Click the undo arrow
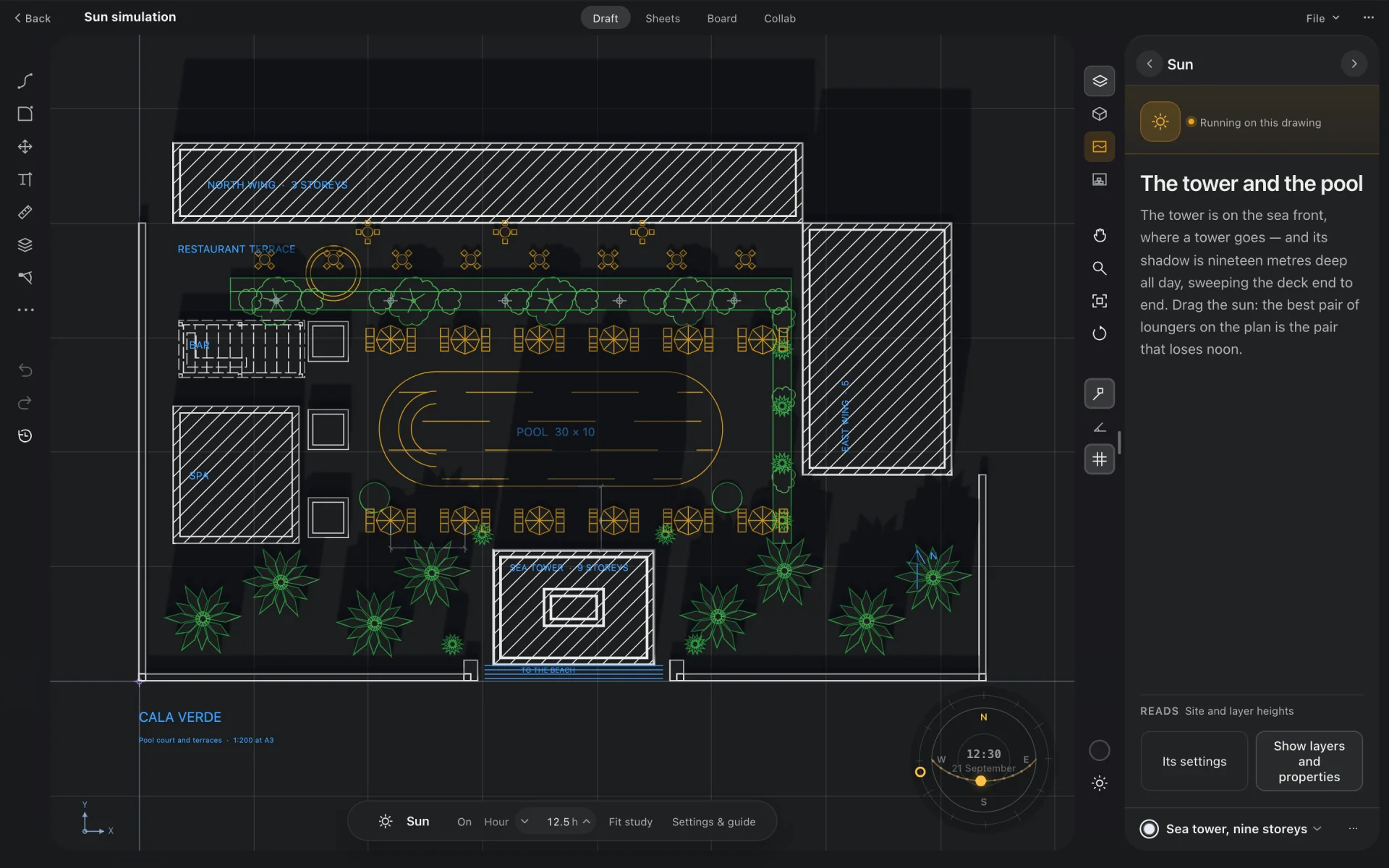This screenshot has height=868, width=1389. (25, 370)
